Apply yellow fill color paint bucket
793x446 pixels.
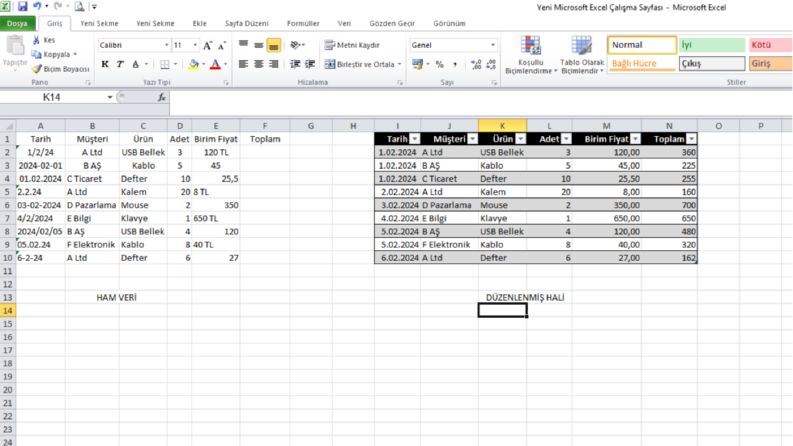(194, 64)
